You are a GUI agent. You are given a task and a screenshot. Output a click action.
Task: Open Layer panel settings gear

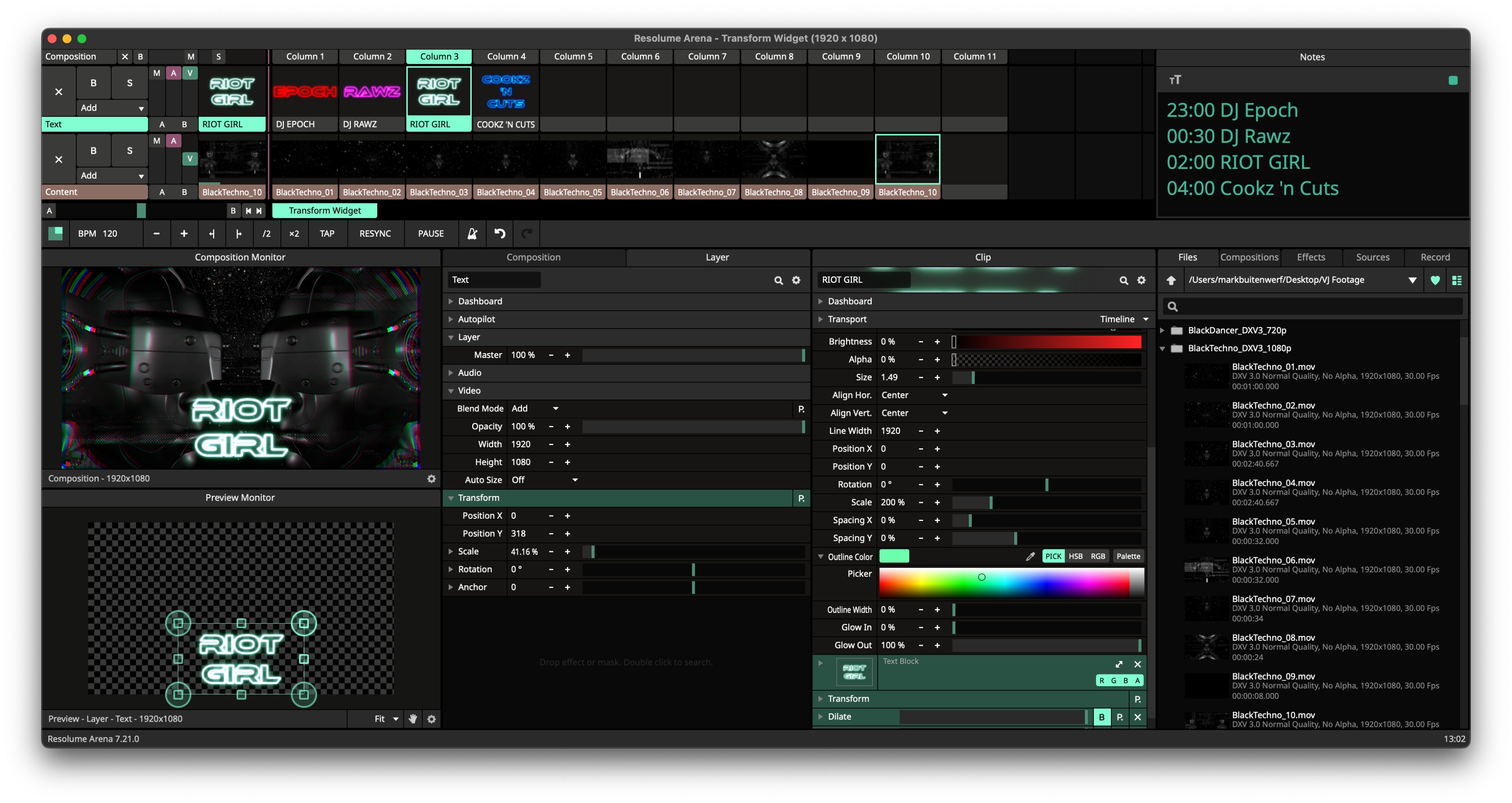click(x=796, y=280)
